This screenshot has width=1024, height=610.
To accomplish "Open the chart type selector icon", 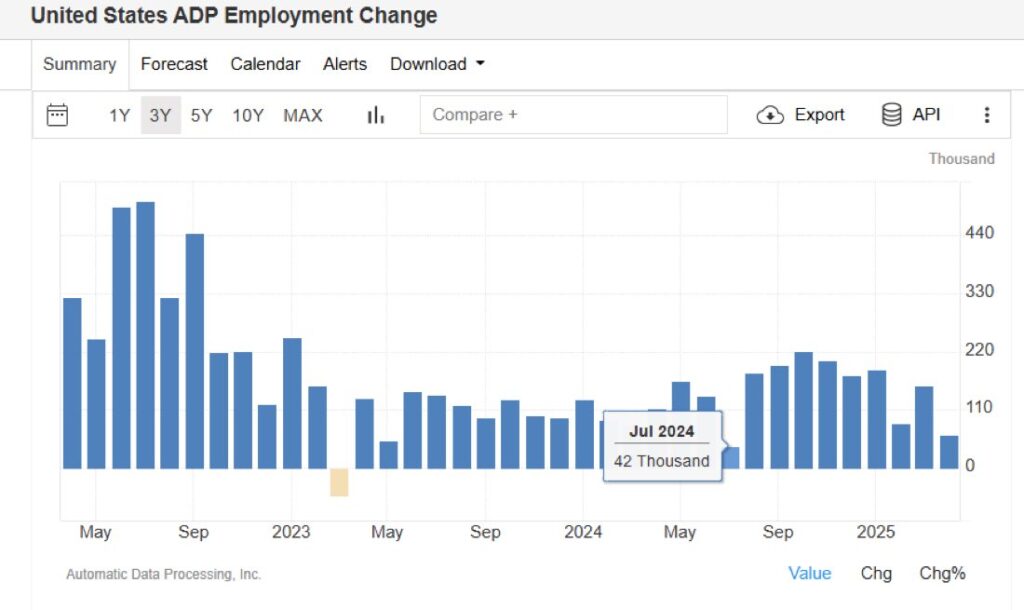I will click(375, 114).
